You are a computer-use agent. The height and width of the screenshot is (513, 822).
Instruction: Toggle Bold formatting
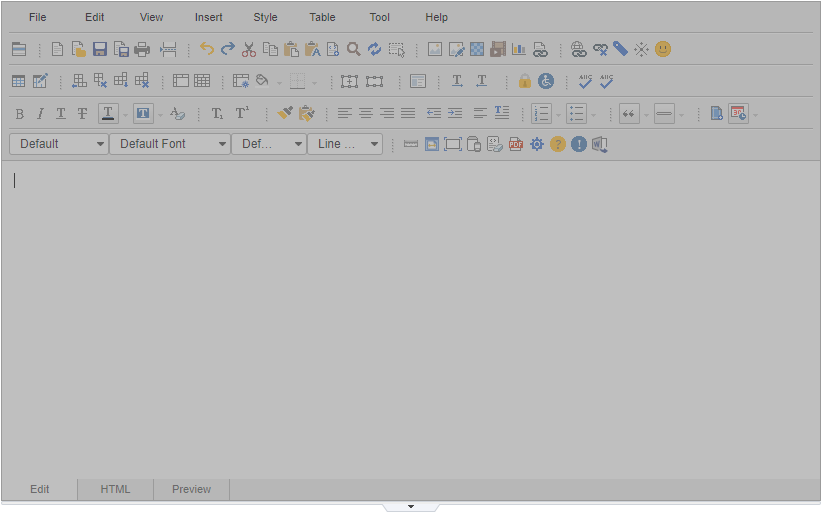coord(19,114)
